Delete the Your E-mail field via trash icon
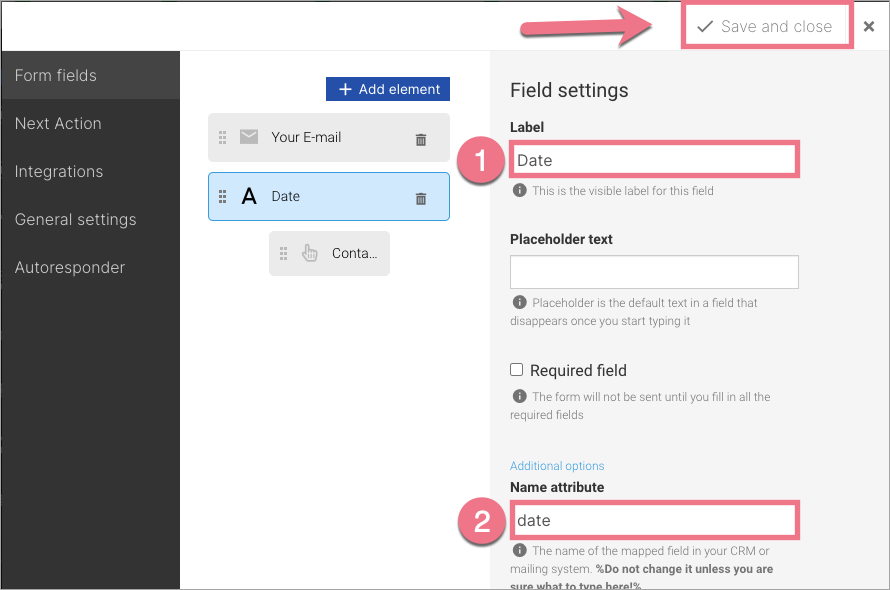Screen dimensions: 890x590 [420, 138]
